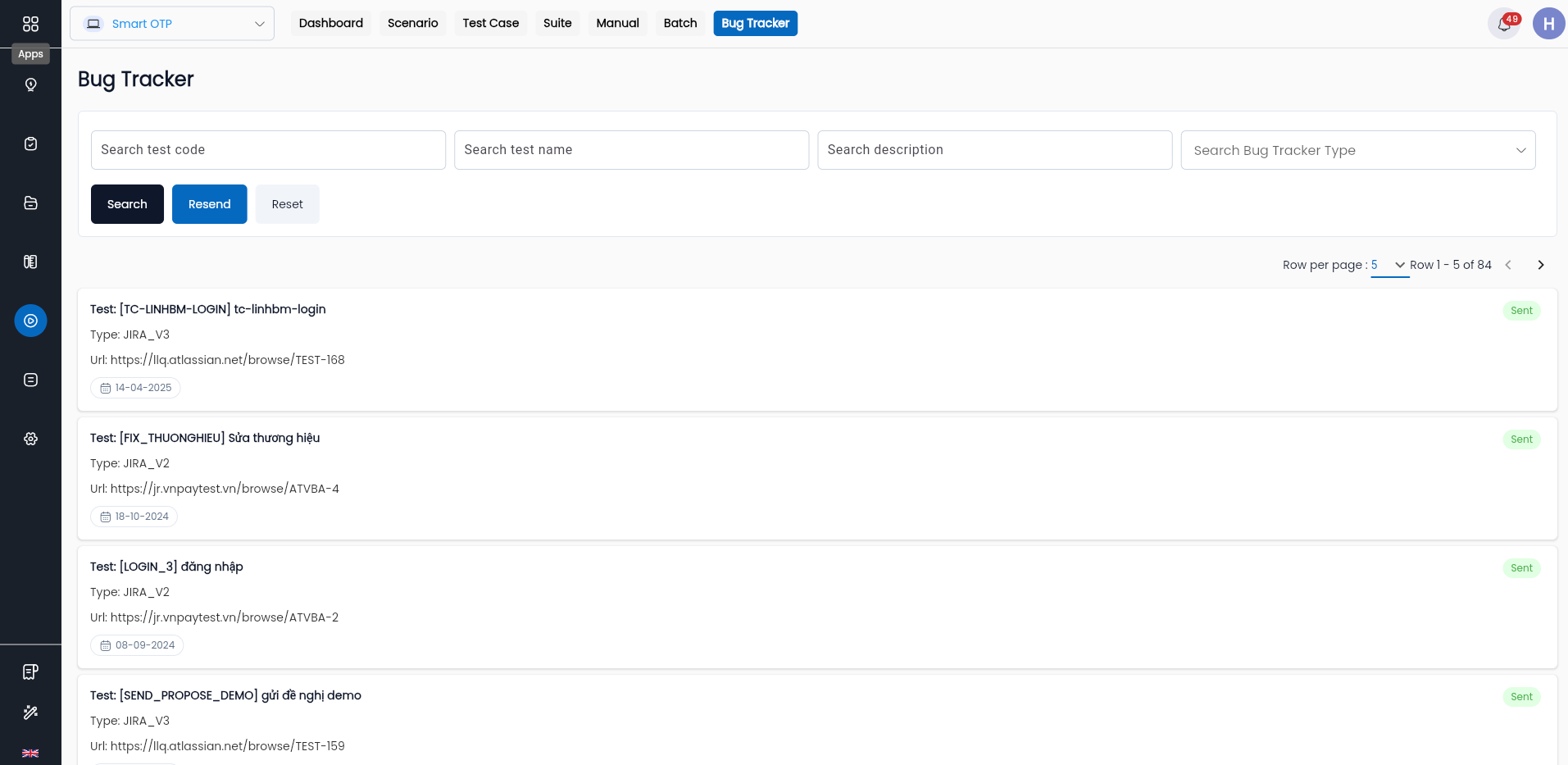Click the Reset button
This screenshot has width=1568, height=765.
tap(288, 204)
